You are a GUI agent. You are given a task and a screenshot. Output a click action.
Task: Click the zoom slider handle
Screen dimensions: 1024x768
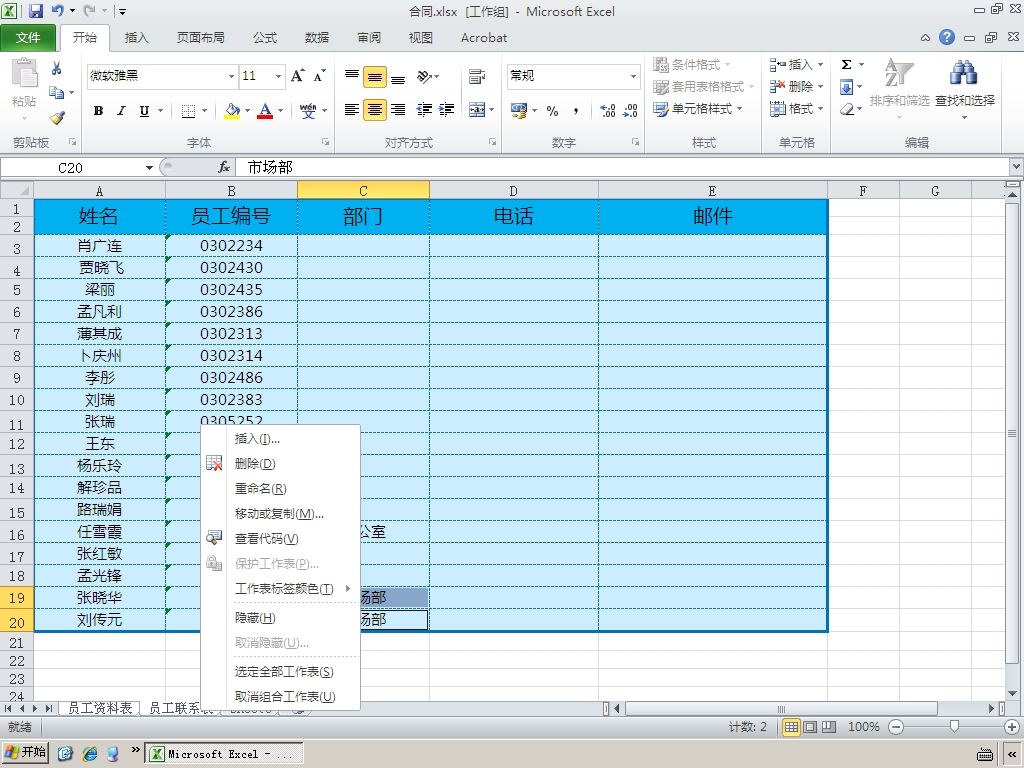[954, 726]
